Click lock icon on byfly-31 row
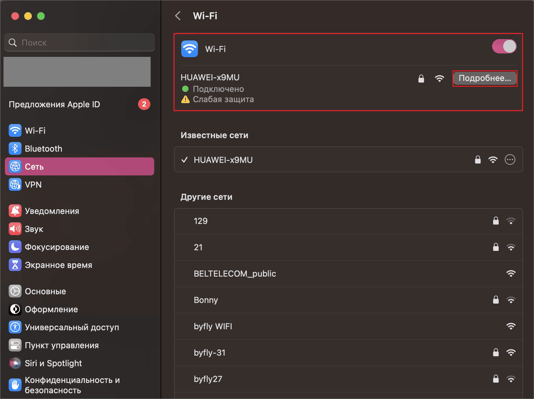 pyautogui.click(x=496, y=352)
